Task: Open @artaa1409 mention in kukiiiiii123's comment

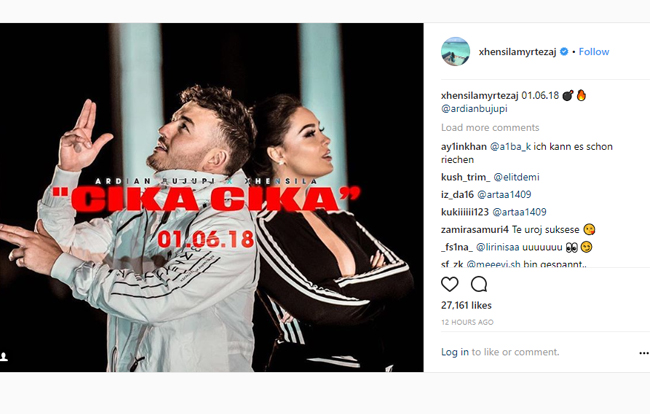Action: 519,212
